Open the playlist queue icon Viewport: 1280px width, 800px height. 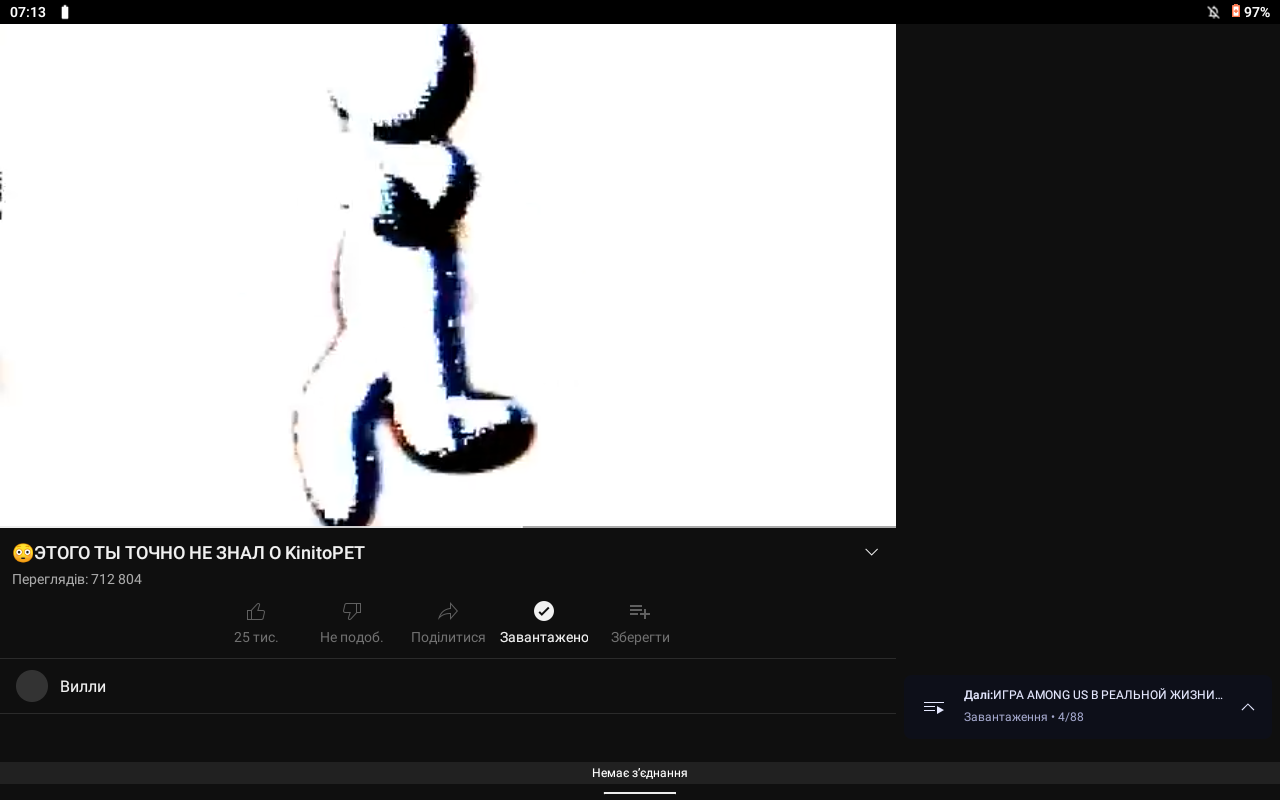click(x=934, y=707)
